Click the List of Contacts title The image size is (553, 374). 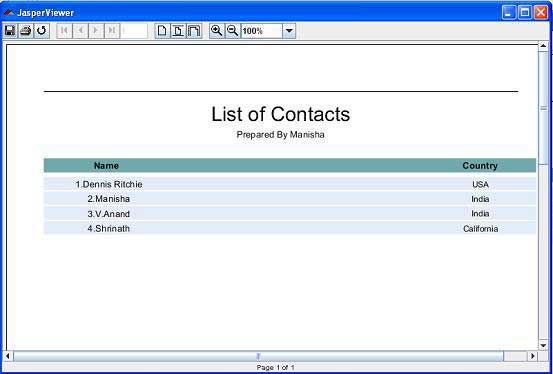point(280,114)
